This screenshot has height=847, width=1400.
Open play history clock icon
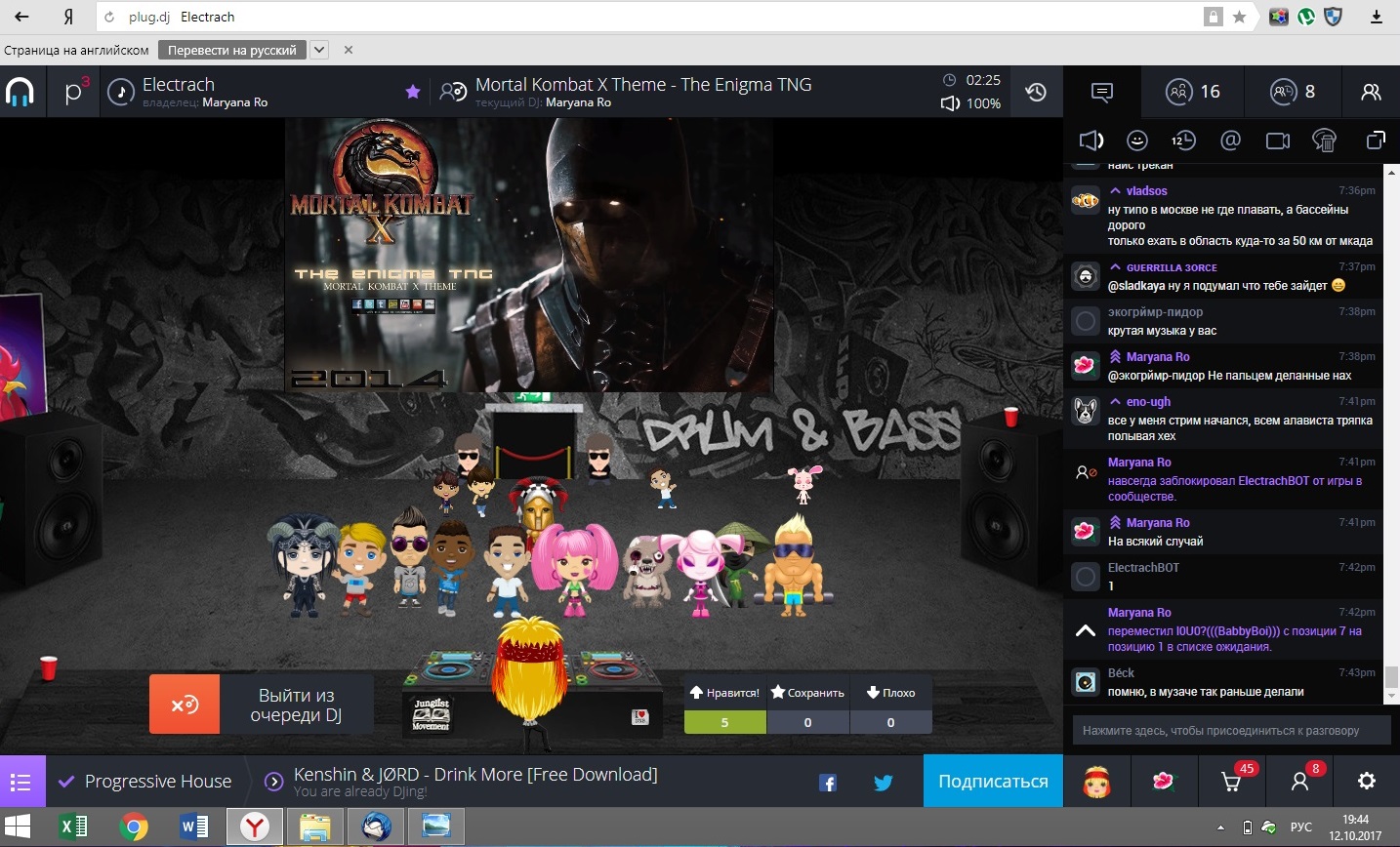tap(1036, 92)
